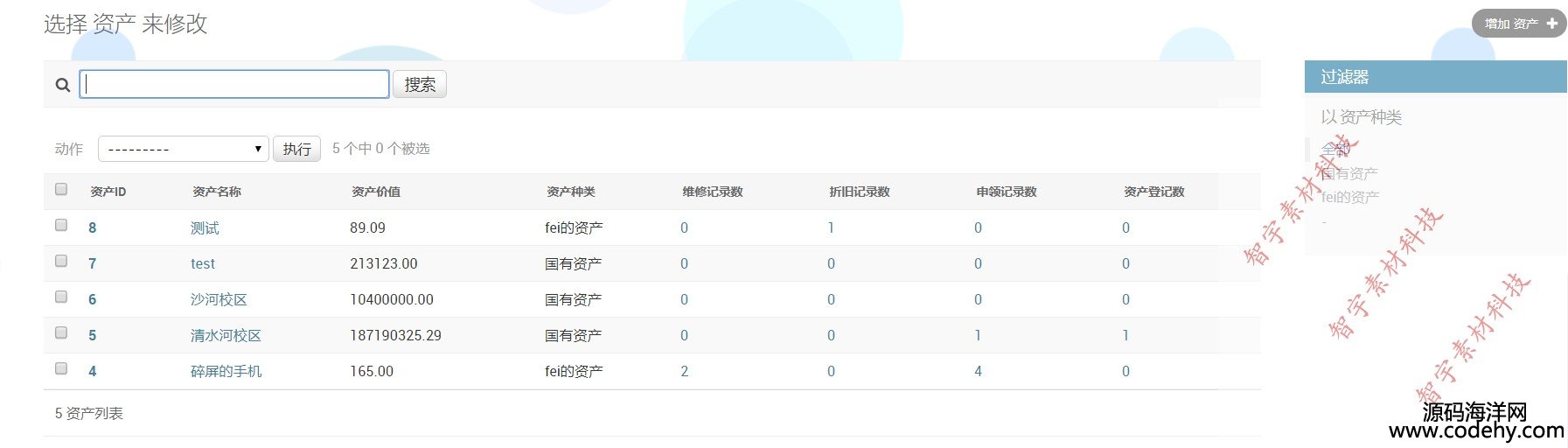This screenshot has height=448, width=1568.
Task: Filter by 国有资产 in filter panel
Action: (1349, 173)
